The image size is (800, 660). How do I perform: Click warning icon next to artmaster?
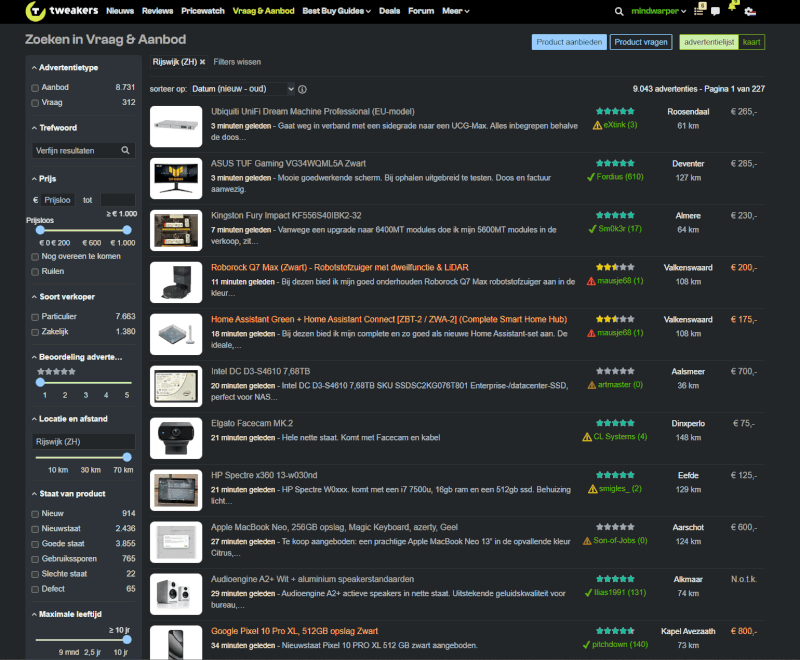[592, 385]
